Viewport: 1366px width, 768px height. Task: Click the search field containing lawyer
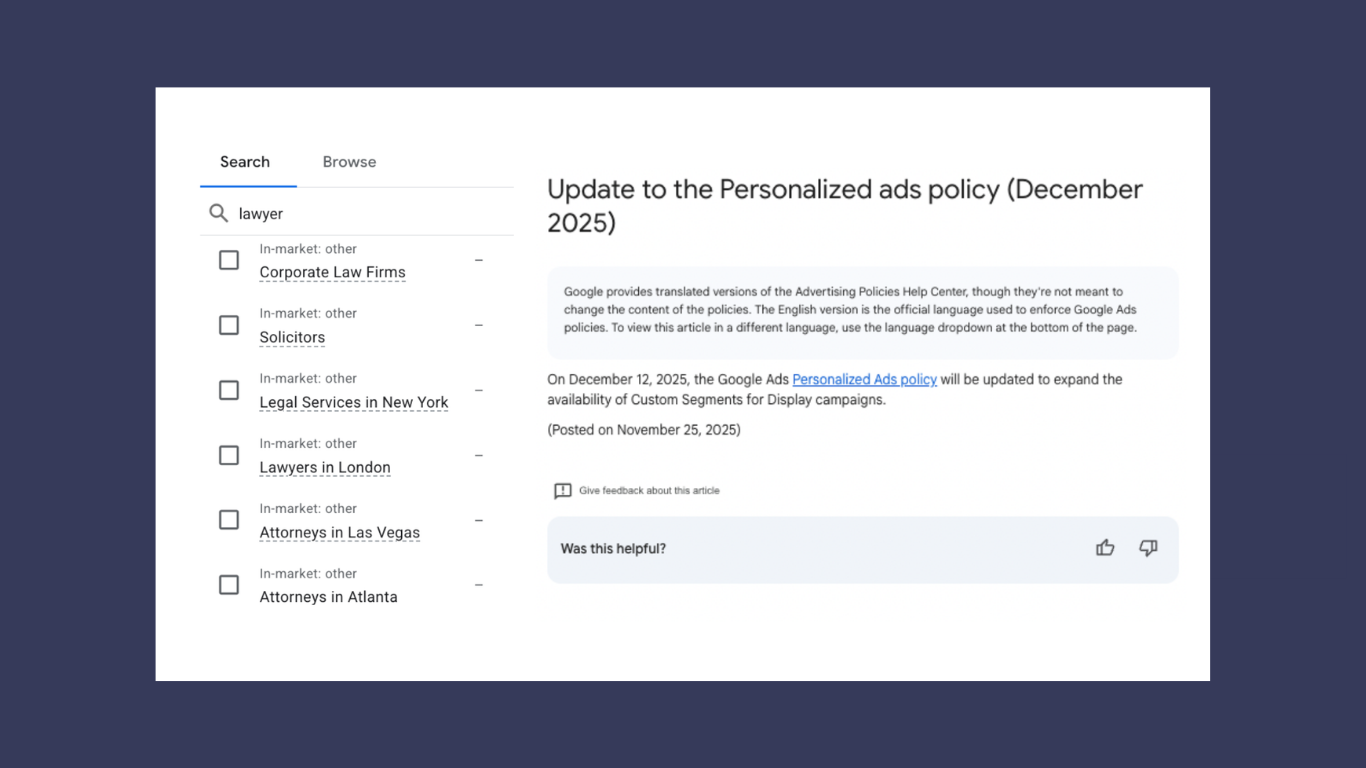pyautogui.click(x=370, y=214)
